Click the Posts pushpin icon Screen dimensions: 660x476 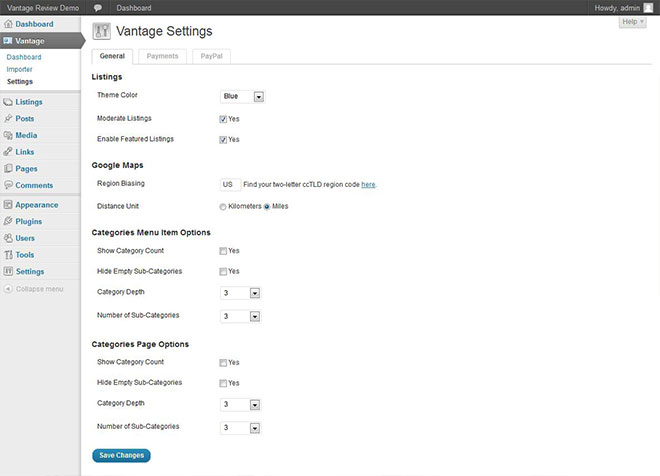(8, 119)
